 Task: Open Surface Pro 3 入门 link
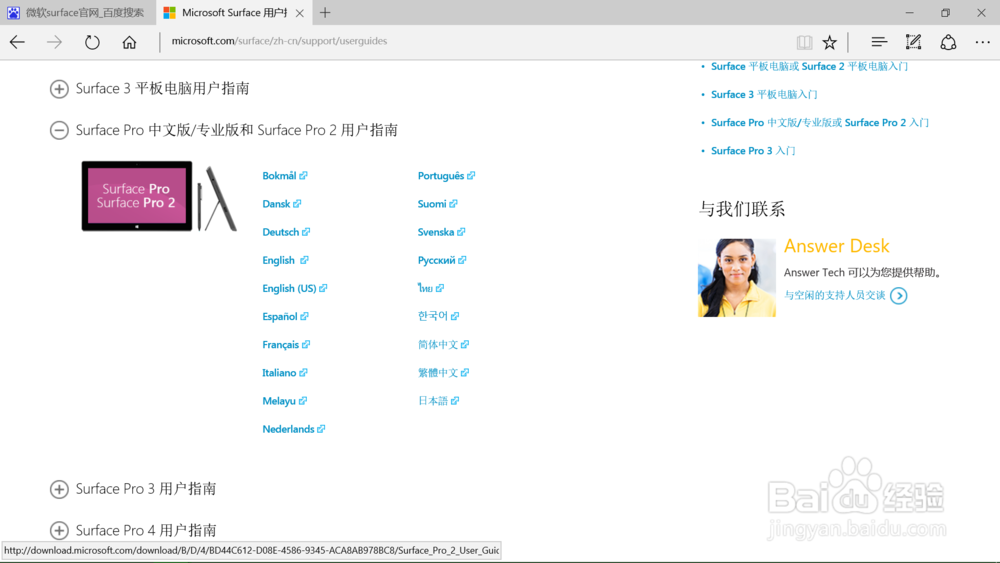(x=753, y=150)
